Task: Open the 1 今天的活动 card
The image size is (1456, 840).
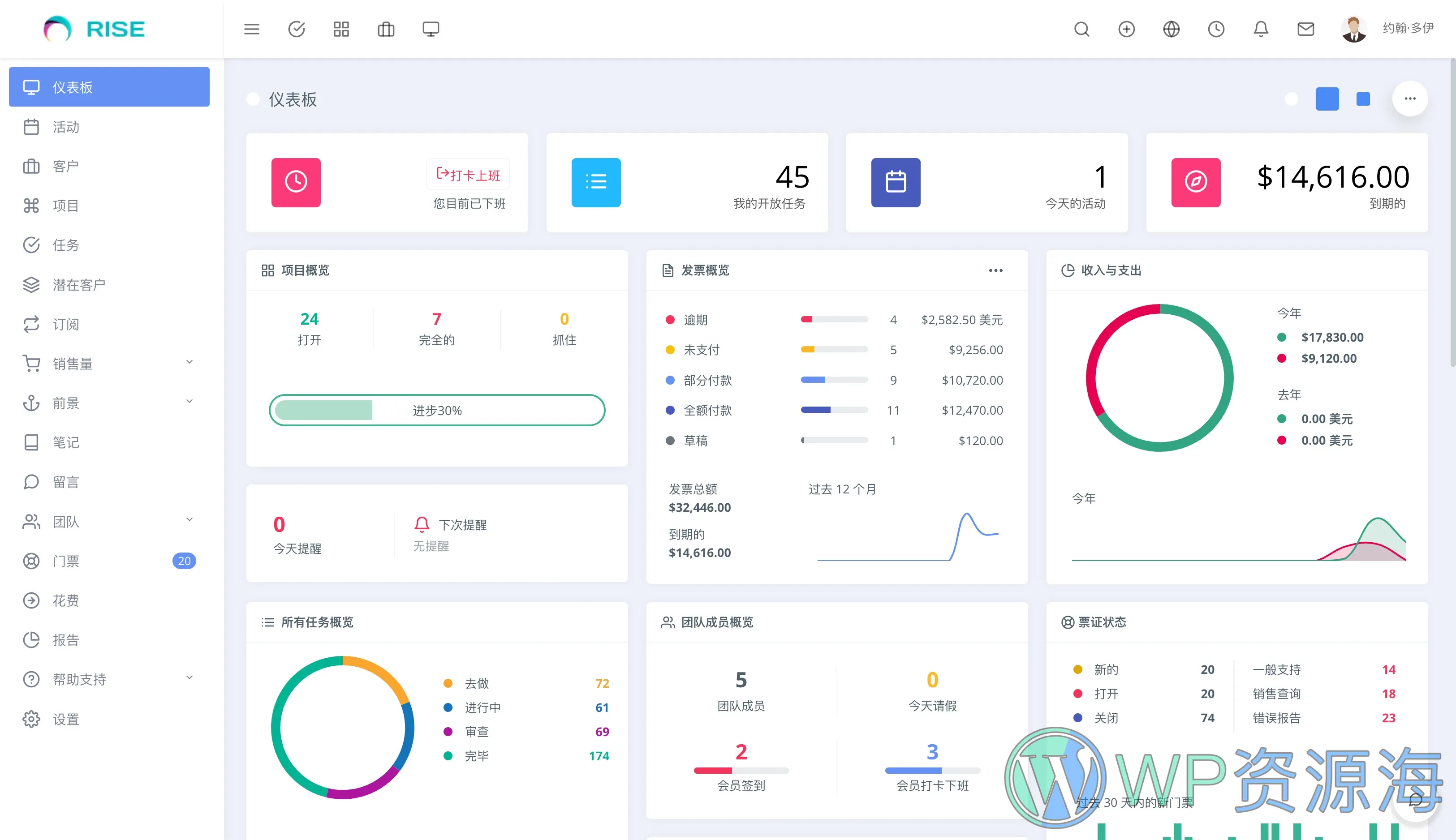Action: (x=987, y=183)
